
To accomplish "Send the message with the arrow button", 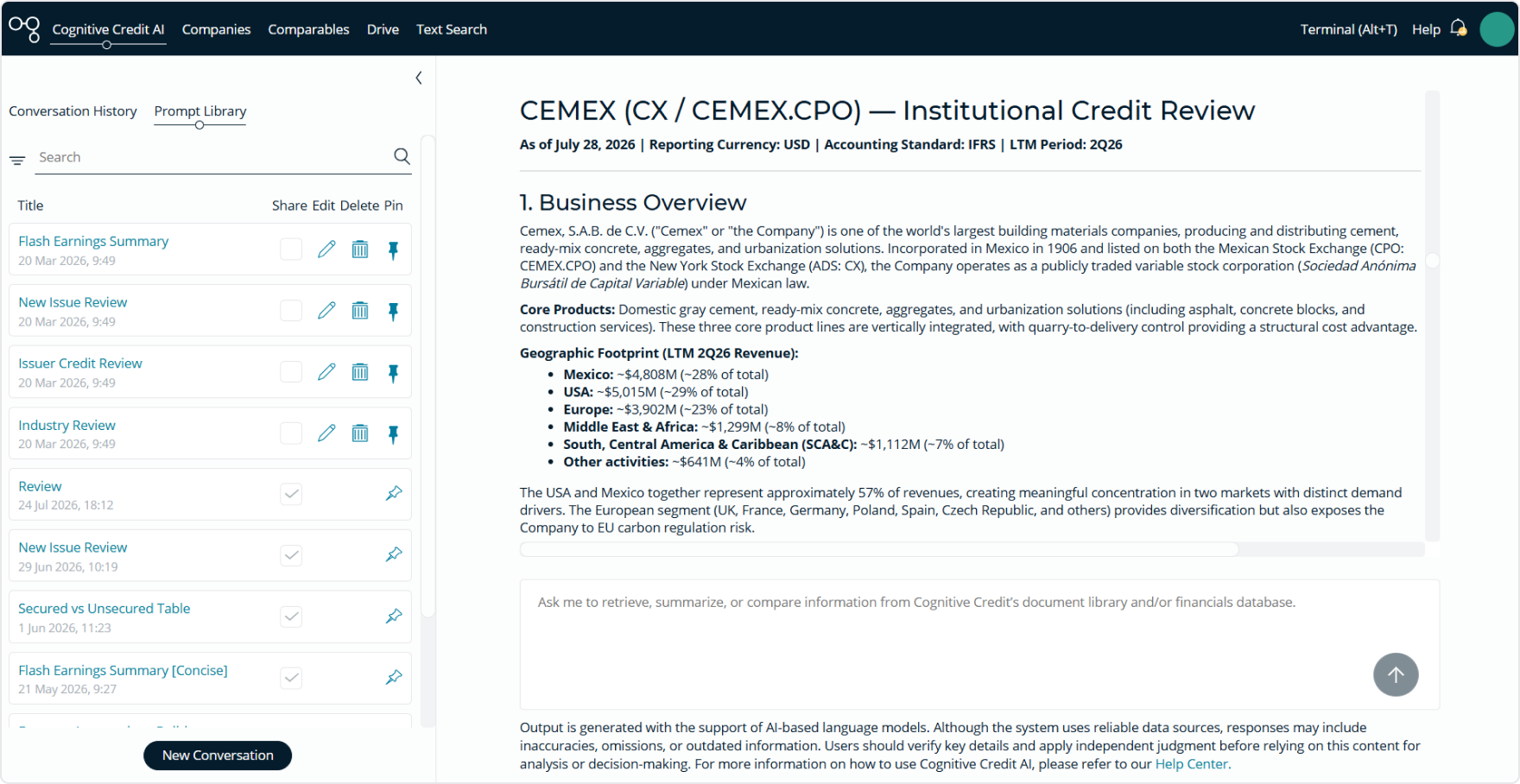I will point(1396,674).
